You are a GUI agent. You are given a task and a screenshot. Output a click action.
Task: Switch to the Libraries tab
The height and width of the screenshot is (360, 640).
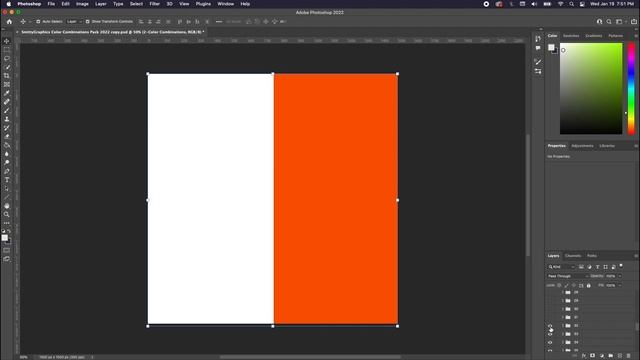(x=607, y=146)
